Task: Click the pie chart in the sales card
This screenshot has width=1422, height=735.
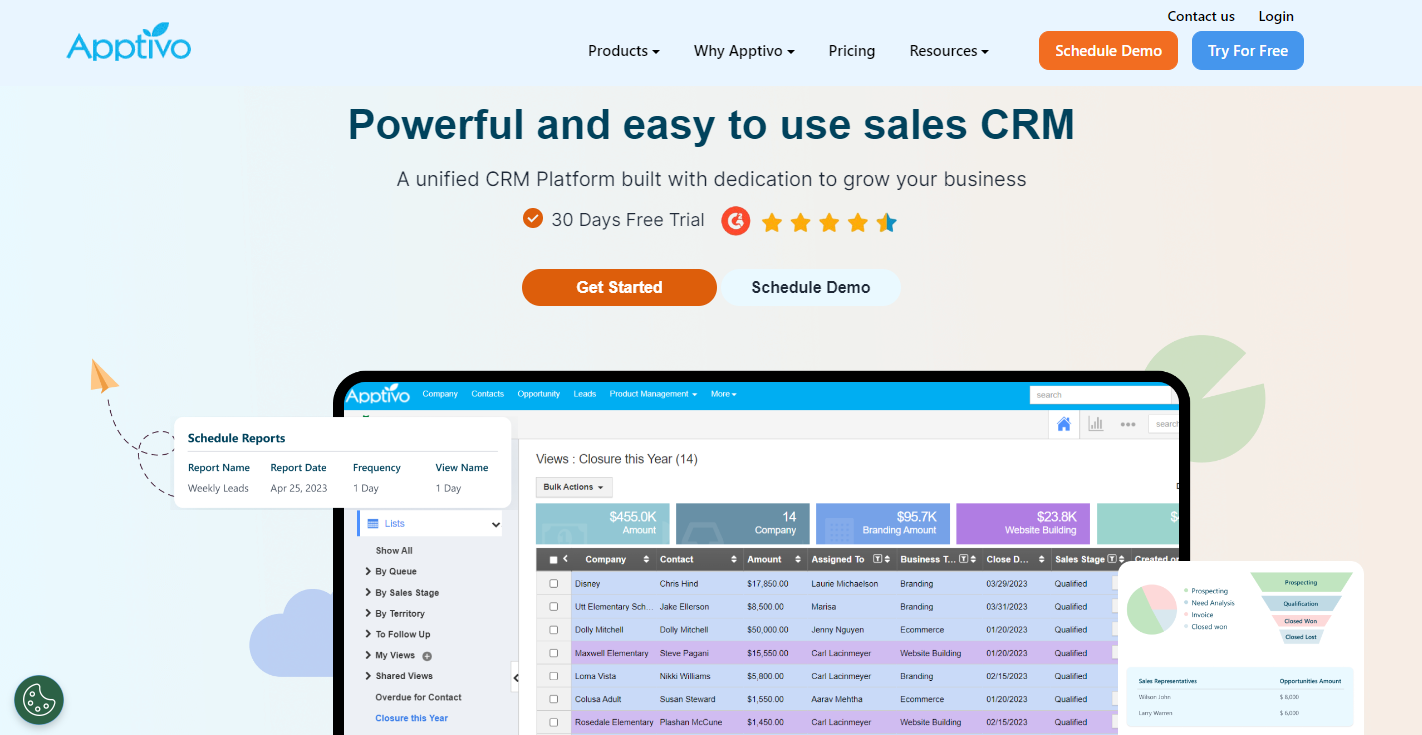Action: pyautogui.click(x=1152, y=609)
